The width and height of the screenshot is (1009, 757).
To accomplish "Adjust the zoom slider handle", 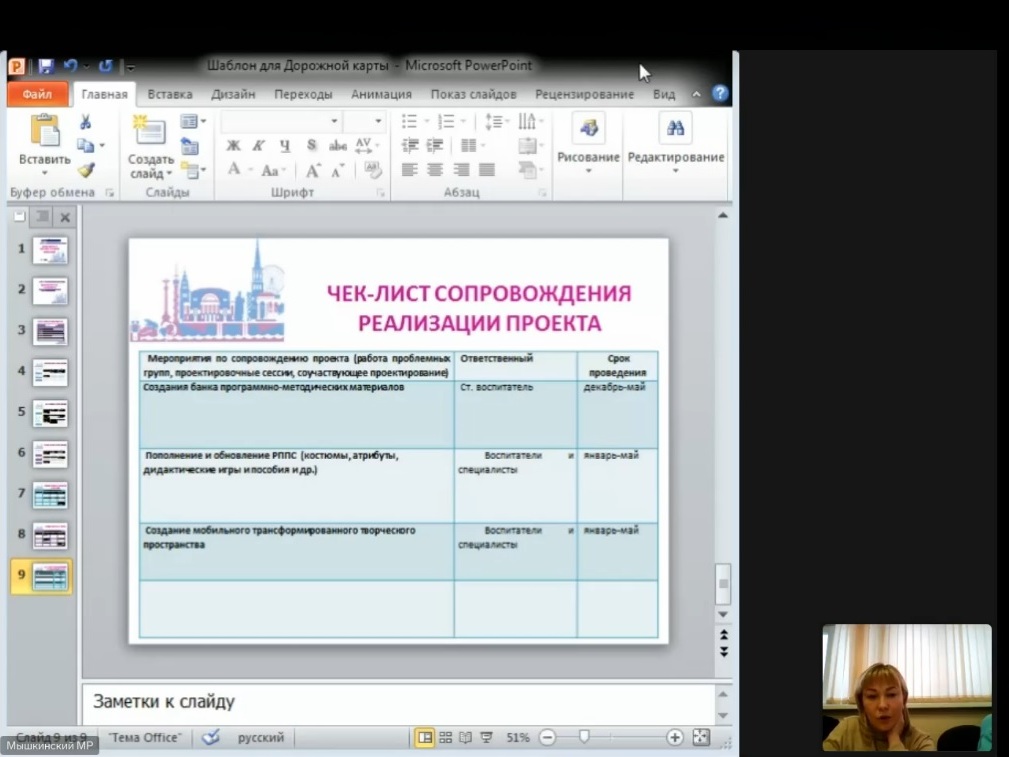I will tap(584, 736).
